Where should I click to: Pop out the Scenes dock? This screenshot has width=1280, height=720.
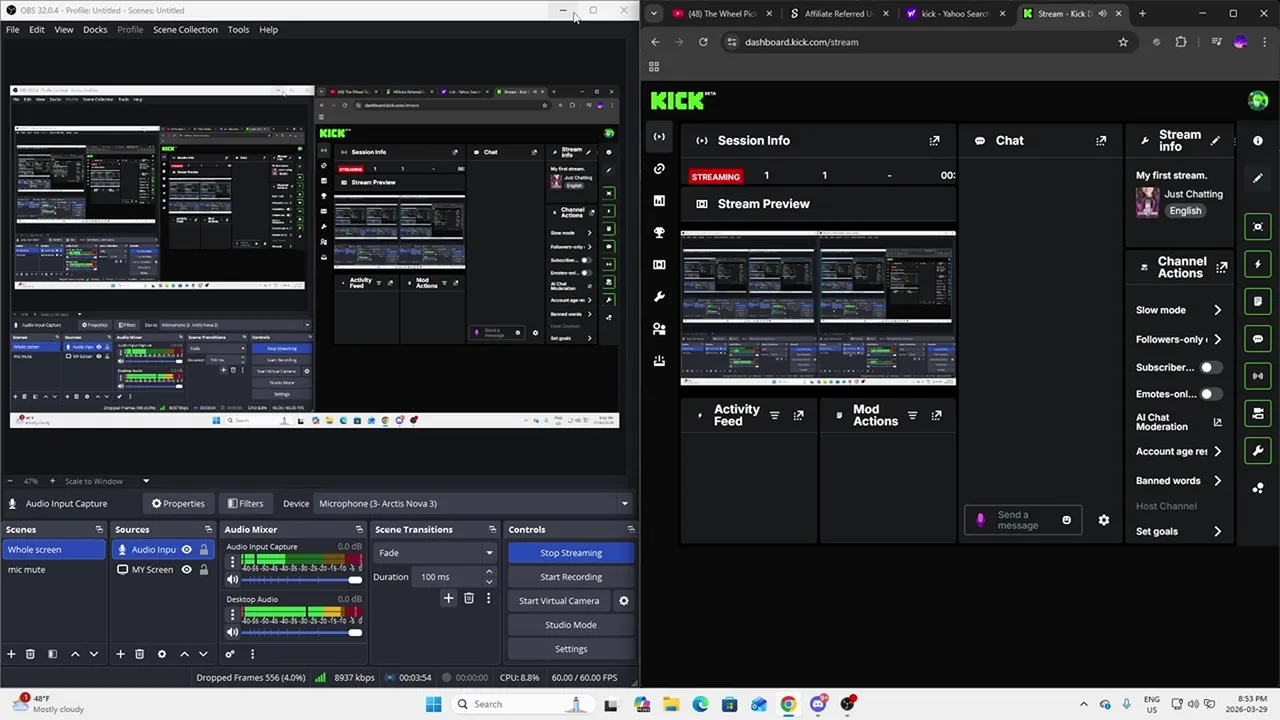(x=99, y=529)
